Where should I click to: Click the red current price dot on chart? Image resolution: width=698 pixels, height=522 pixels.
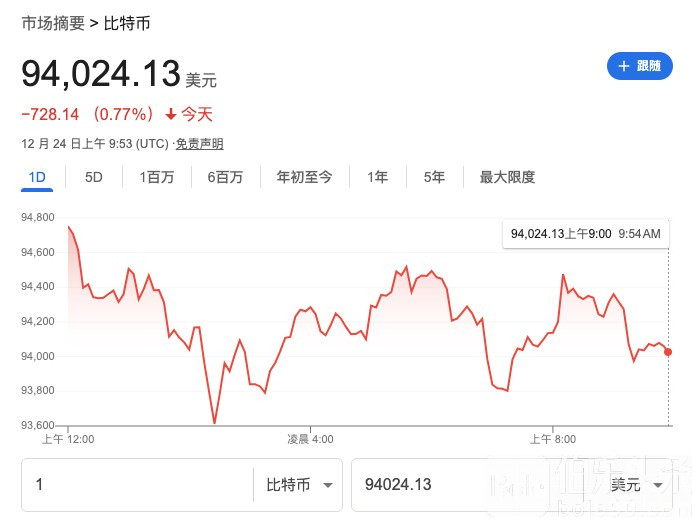668,352
